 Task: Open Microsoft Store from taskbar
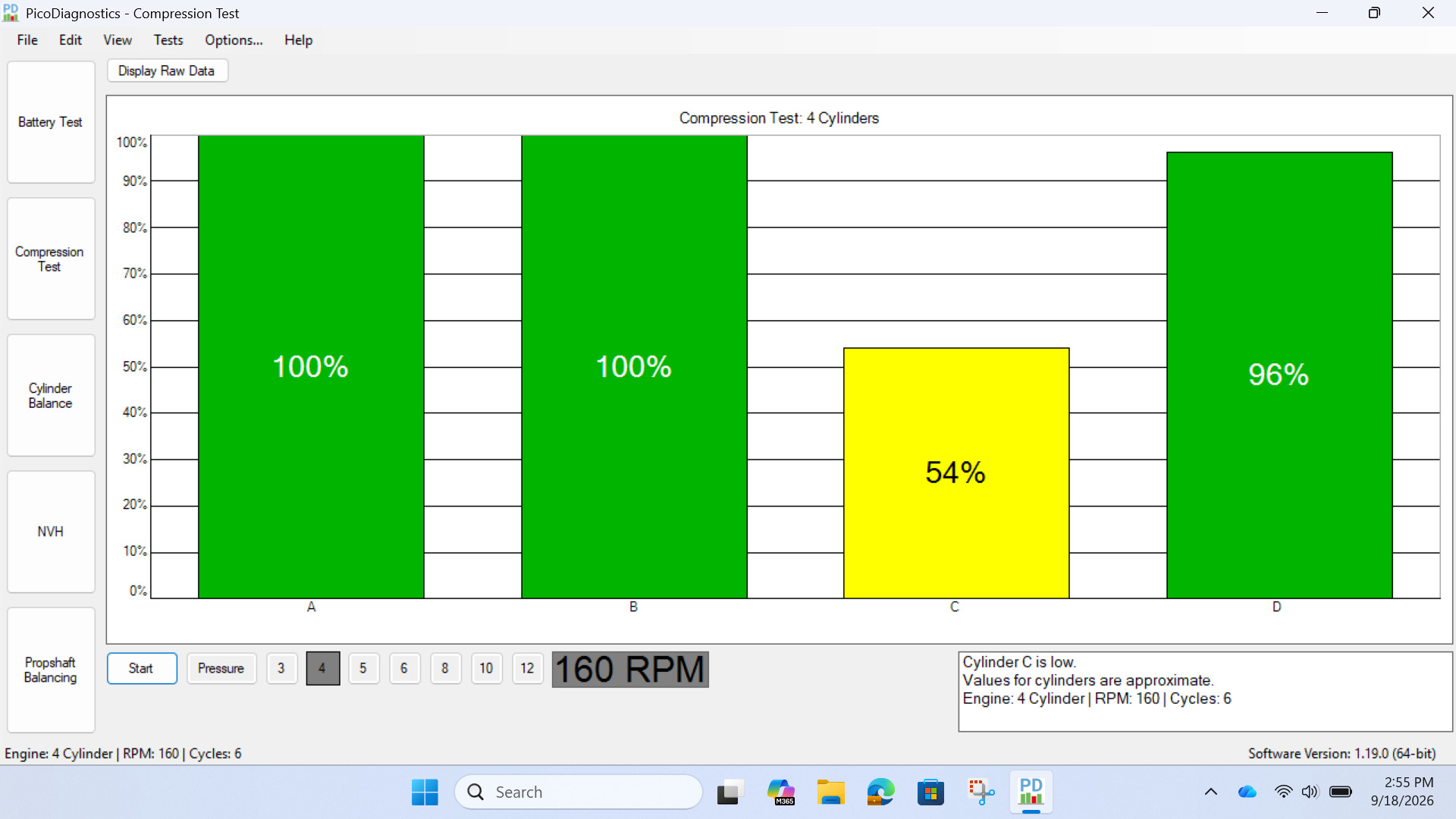click(930, 792)
